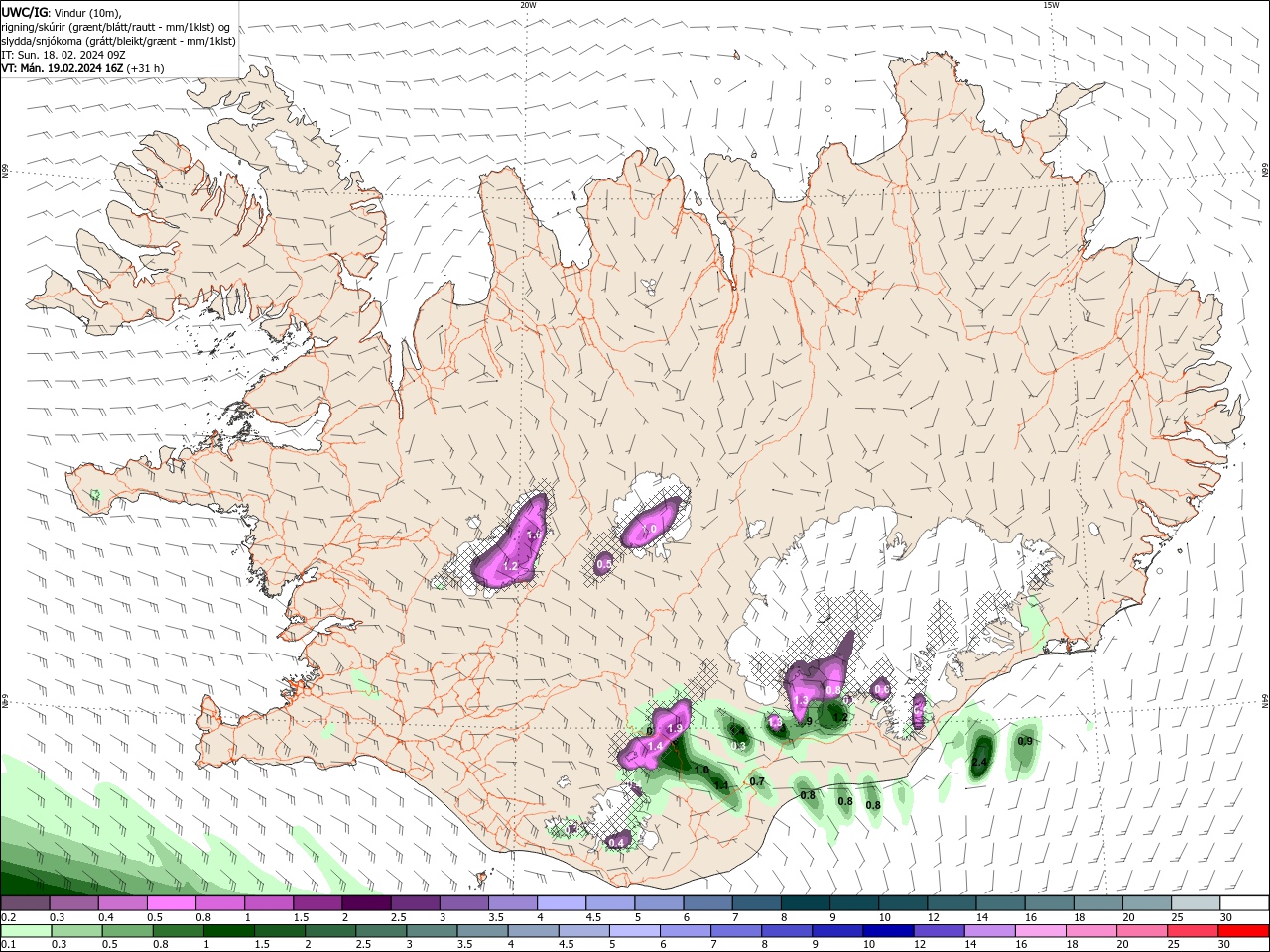Select the 'slydda/snjókoma' snow legend description line
Image resolution: width=1270 pixels, height=952 pixels.
click(x=119, y=41)
